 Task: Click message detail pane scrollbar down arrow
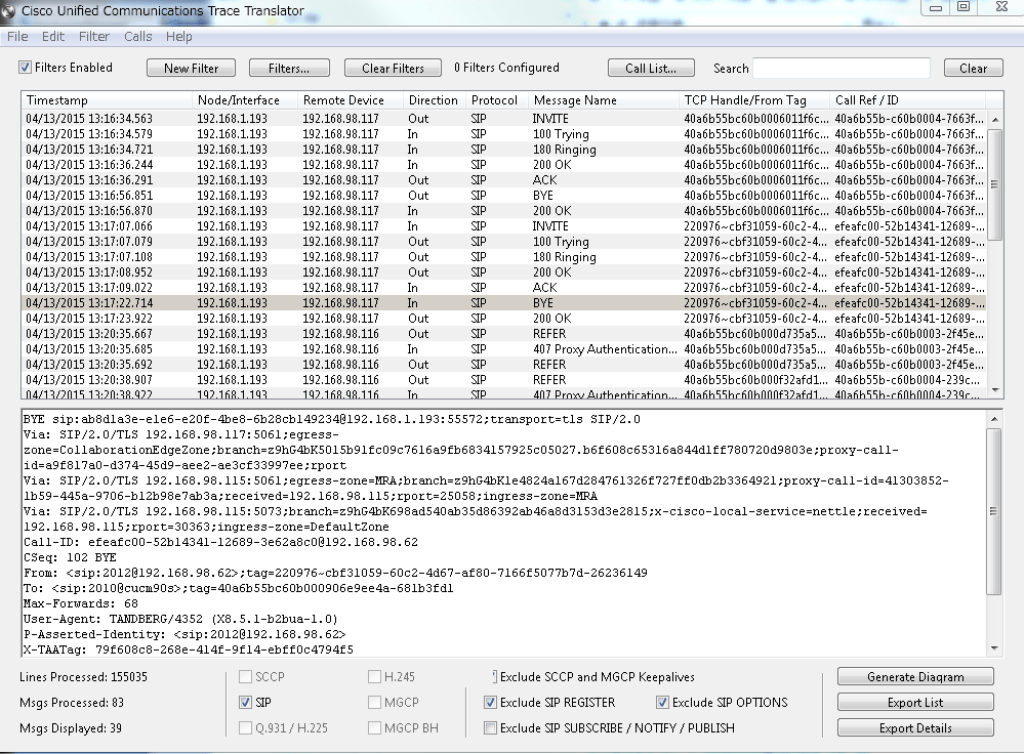pos(994,648)
